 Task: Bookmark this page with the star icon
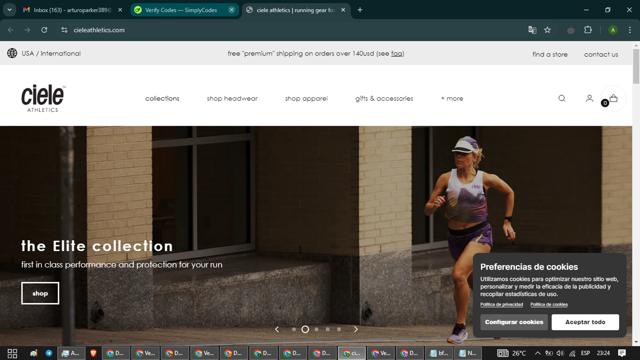pos(547,30)
